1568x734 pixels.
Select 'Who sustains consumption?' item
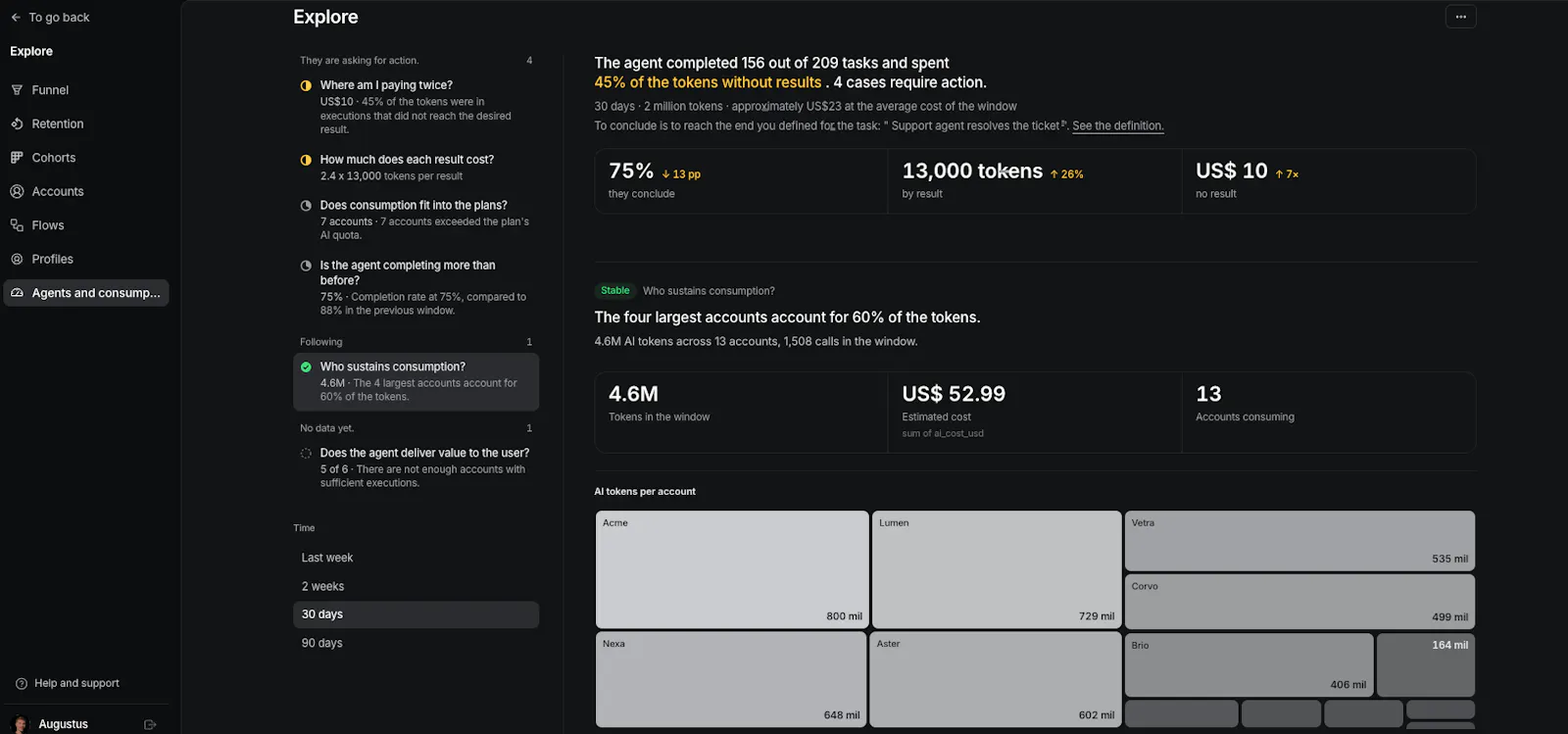pyautogui.click(x=416, y=381)
